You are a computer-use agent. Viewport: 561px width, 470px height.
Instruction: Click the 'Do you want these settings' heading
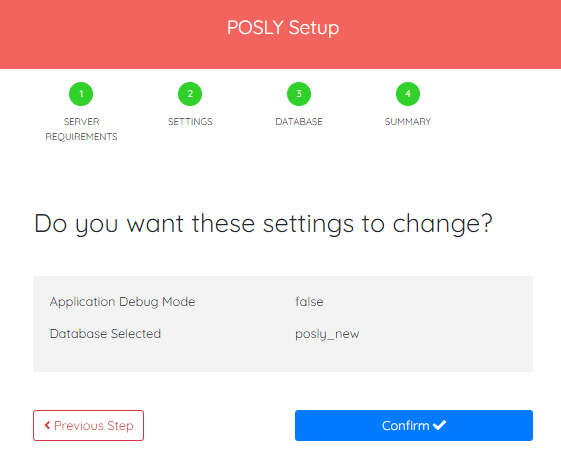coord(263,224)
